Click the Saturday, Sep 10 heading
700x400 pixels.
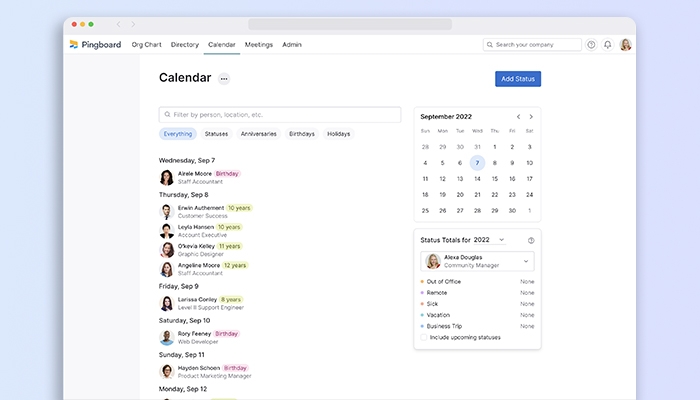184,321
